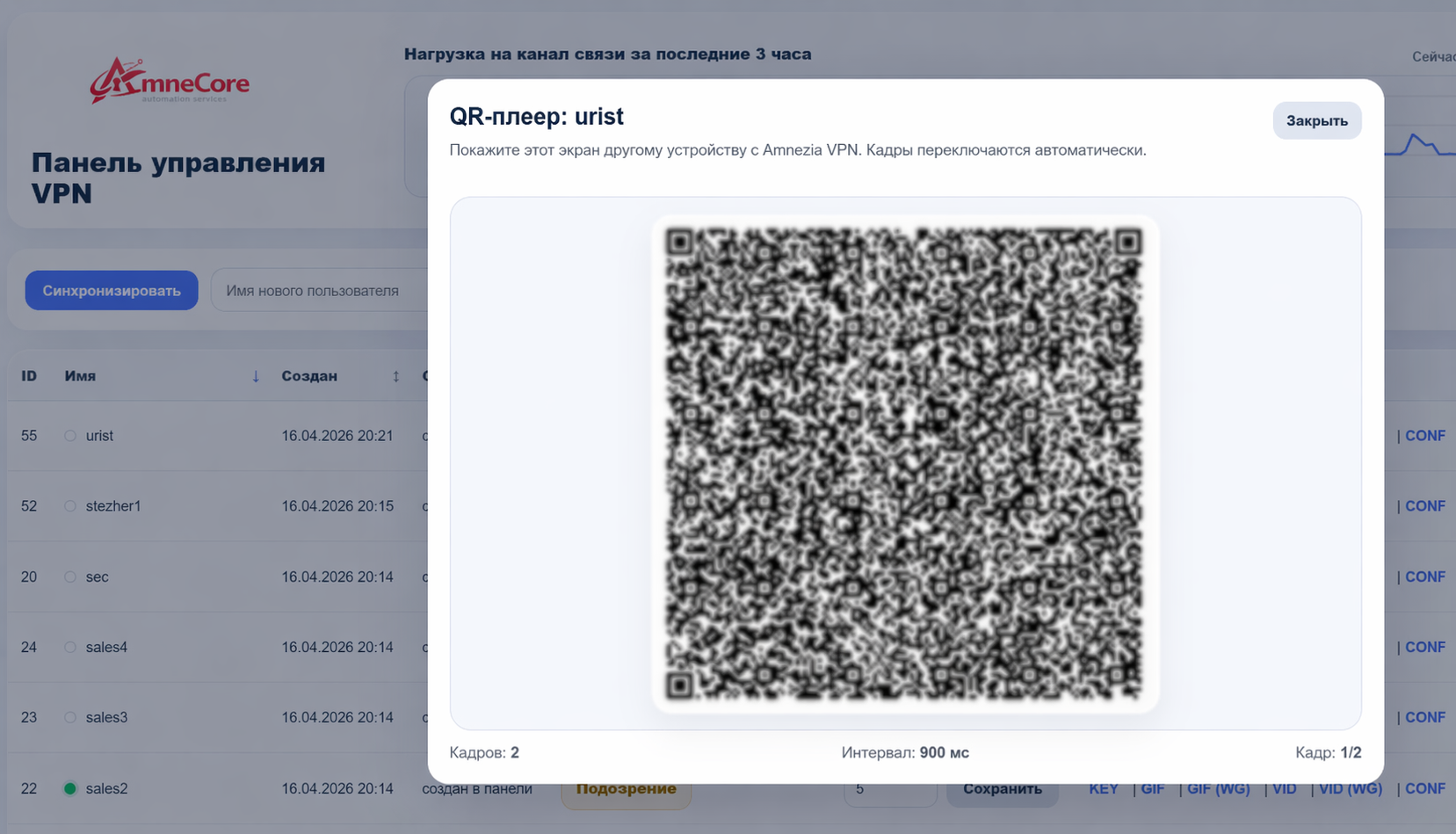
Task: Select the user name stezher1
Action: 113,506
